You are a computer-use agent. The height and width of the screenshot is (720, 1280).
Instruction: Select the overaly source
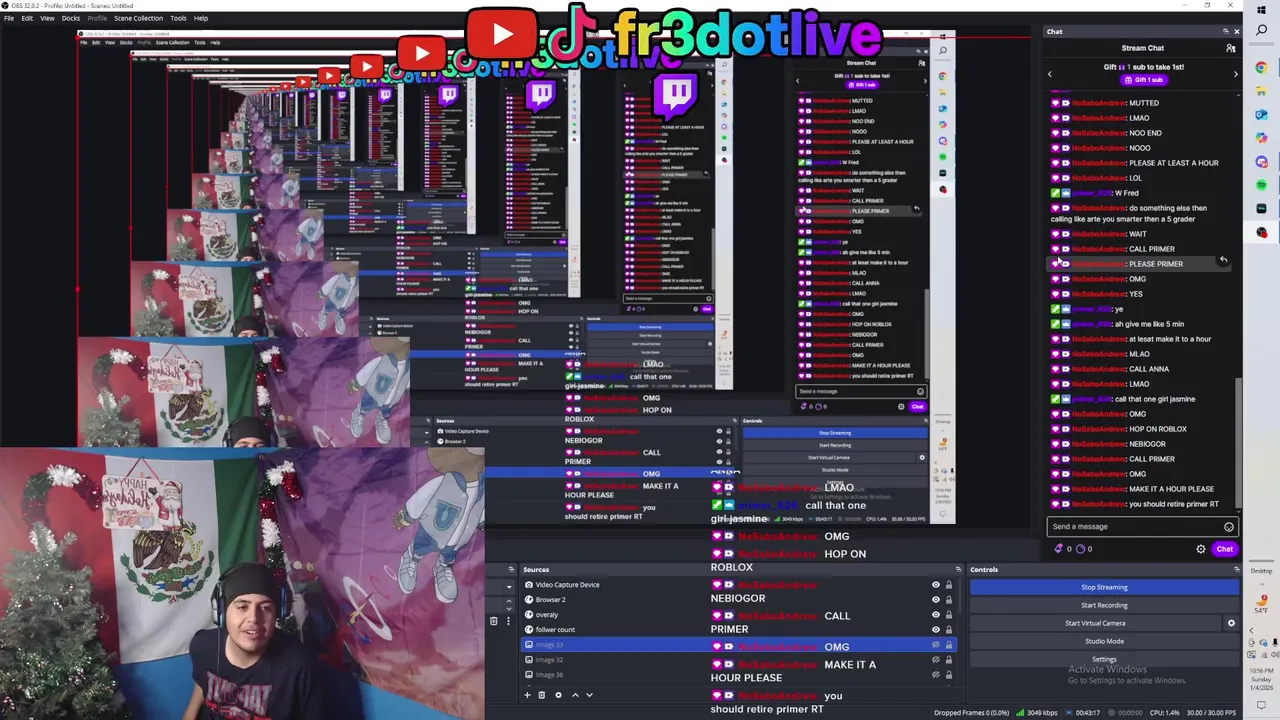pyautogui.click(x=546, y=615)
